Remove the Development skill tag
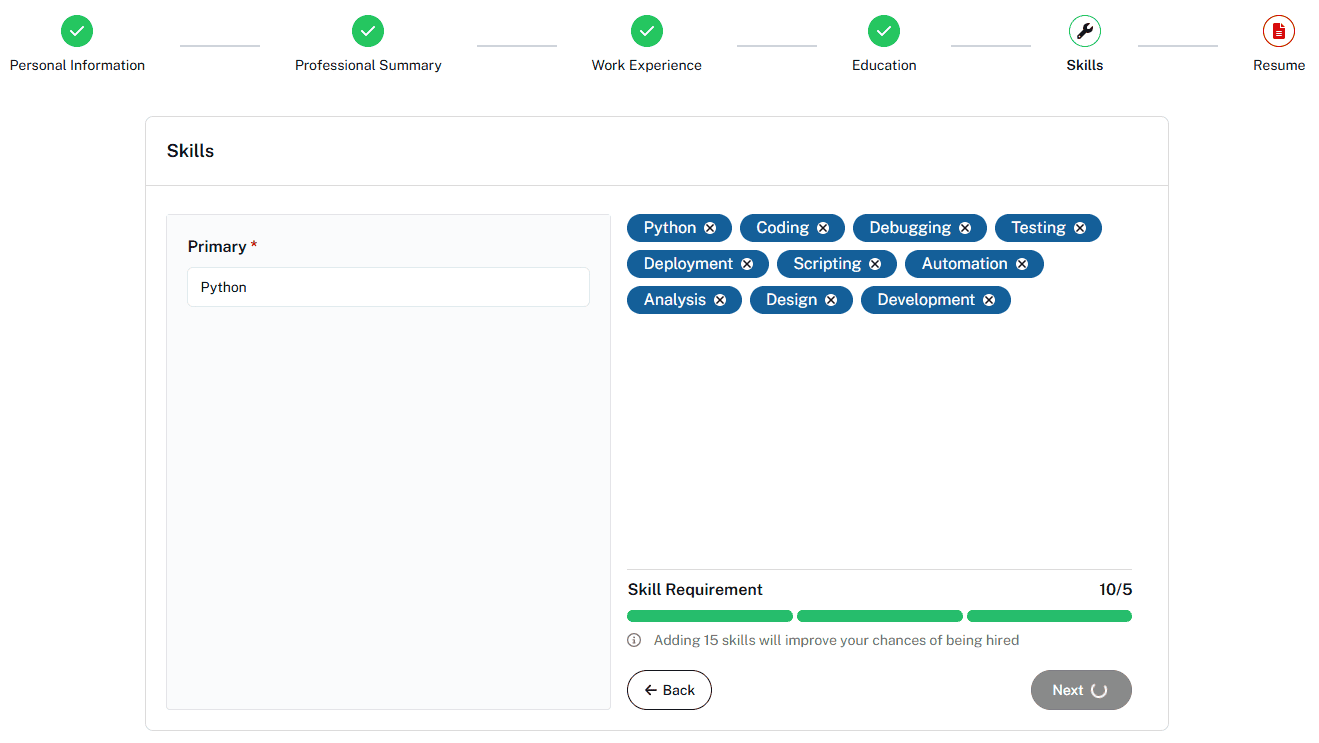Image resolution: width=1319 pixels, height=743 pixels. coord(989,300)
